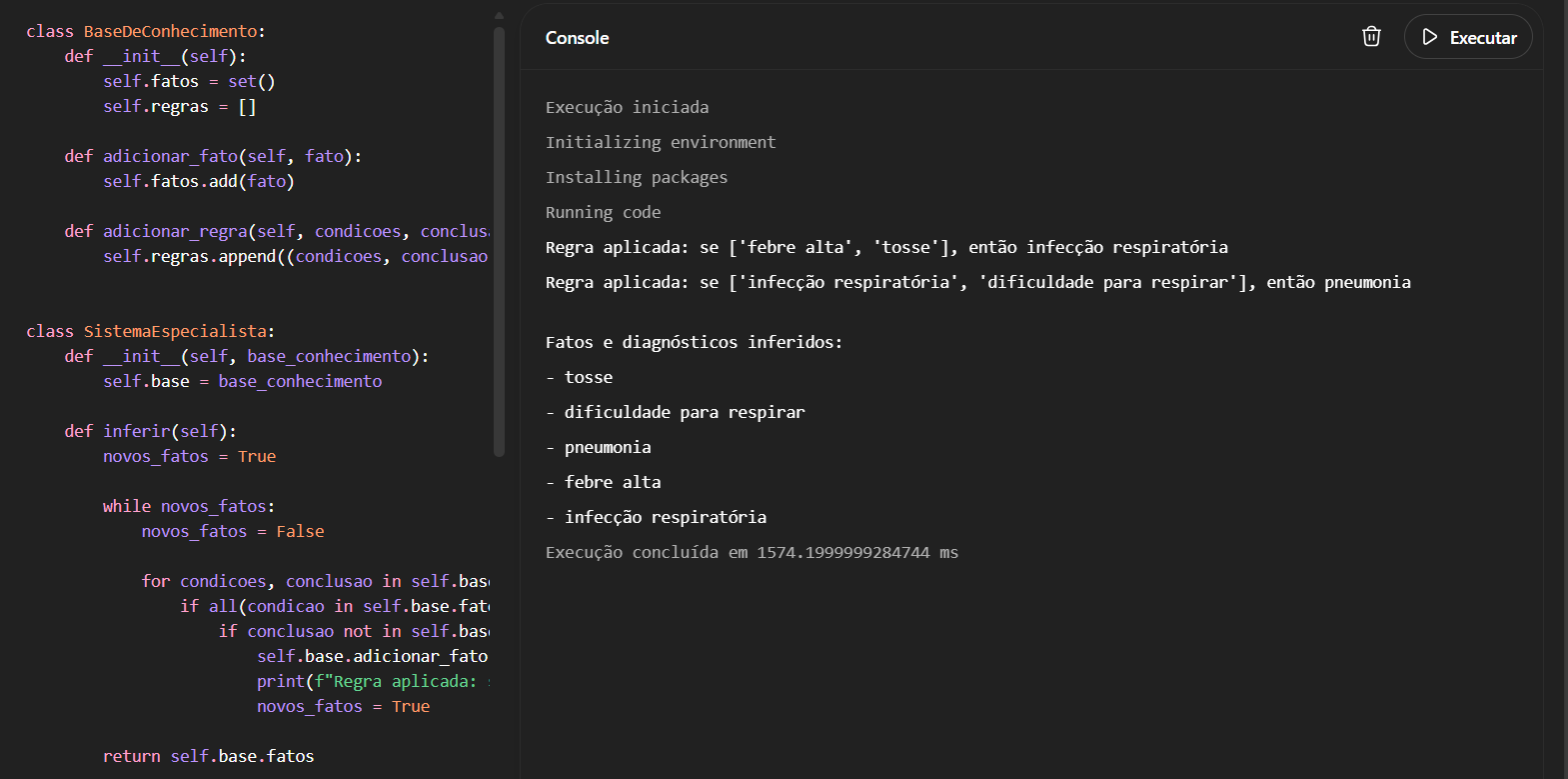Click the 'pneumonia' result in the console
This screenshot has width=1568, height=779.
click(x=608, y=448)
